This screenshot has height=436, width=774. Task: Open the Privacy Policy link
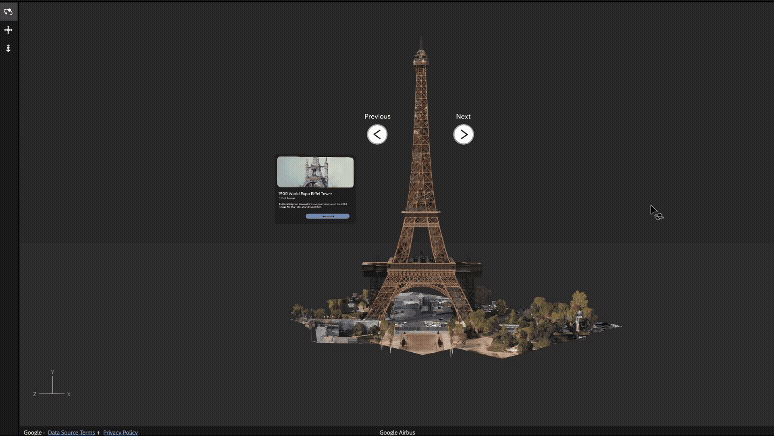120,432
